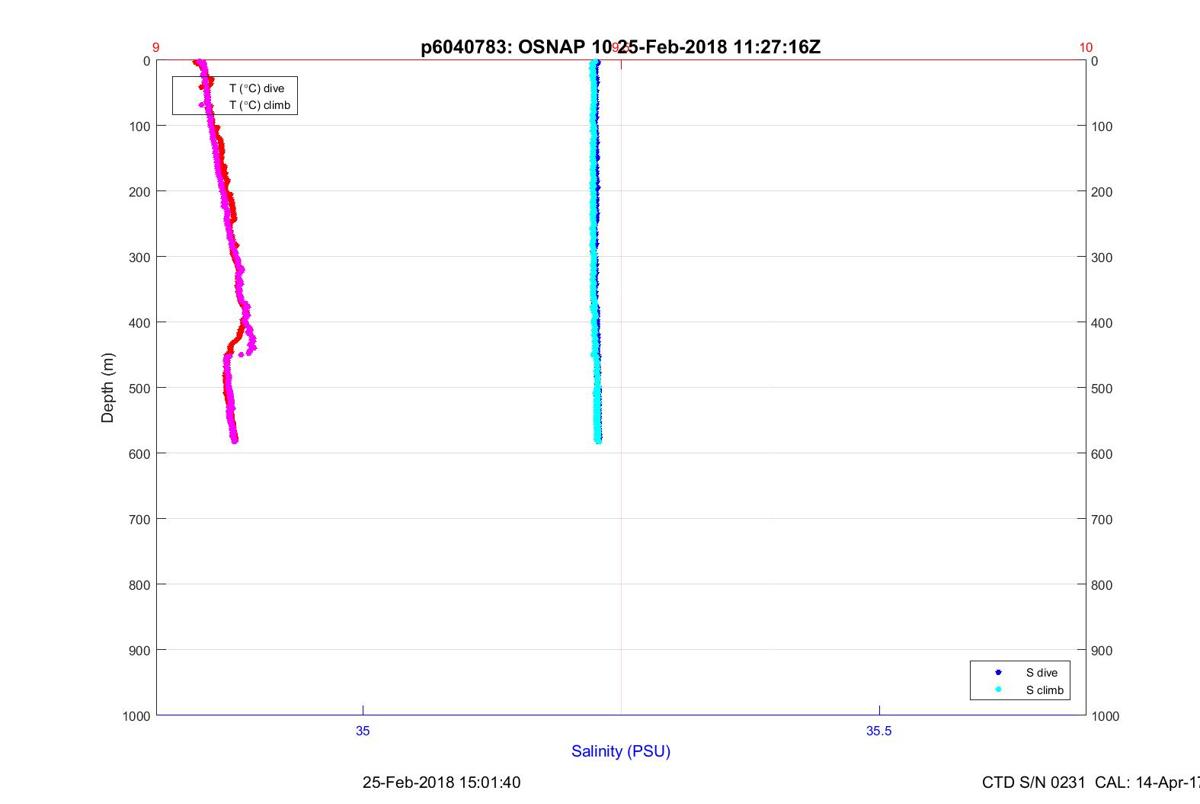Click the red 9 tick on temperature axis

(x=156, y=47)
